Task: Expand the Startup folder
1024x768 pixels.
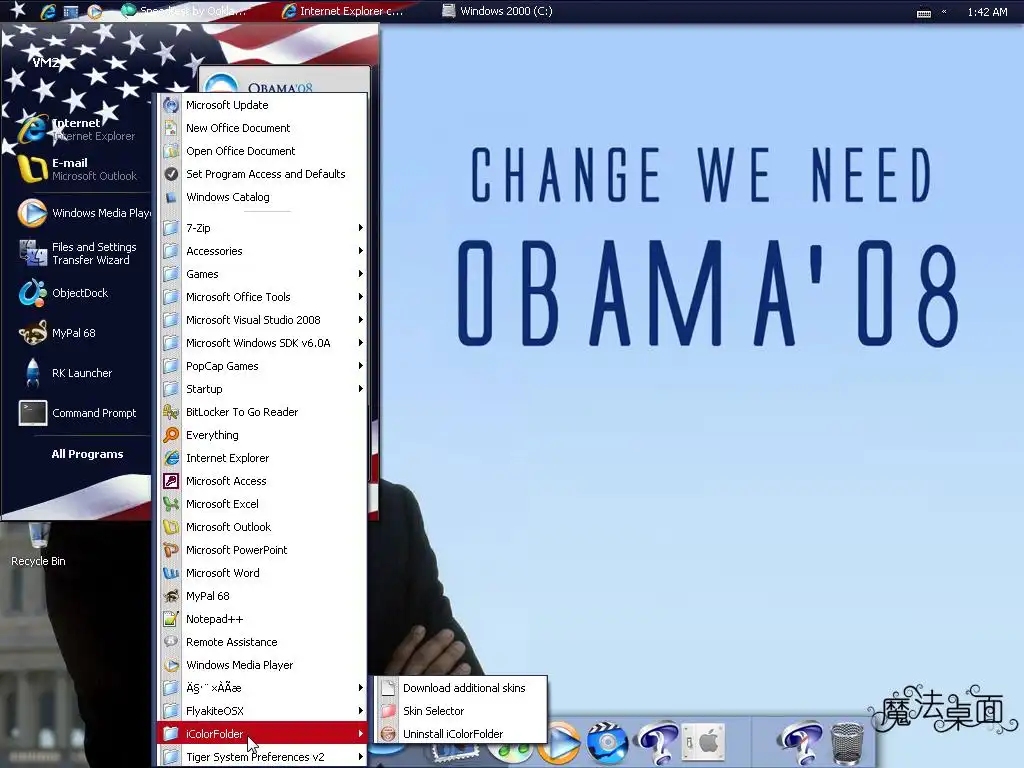Action: 263,389
